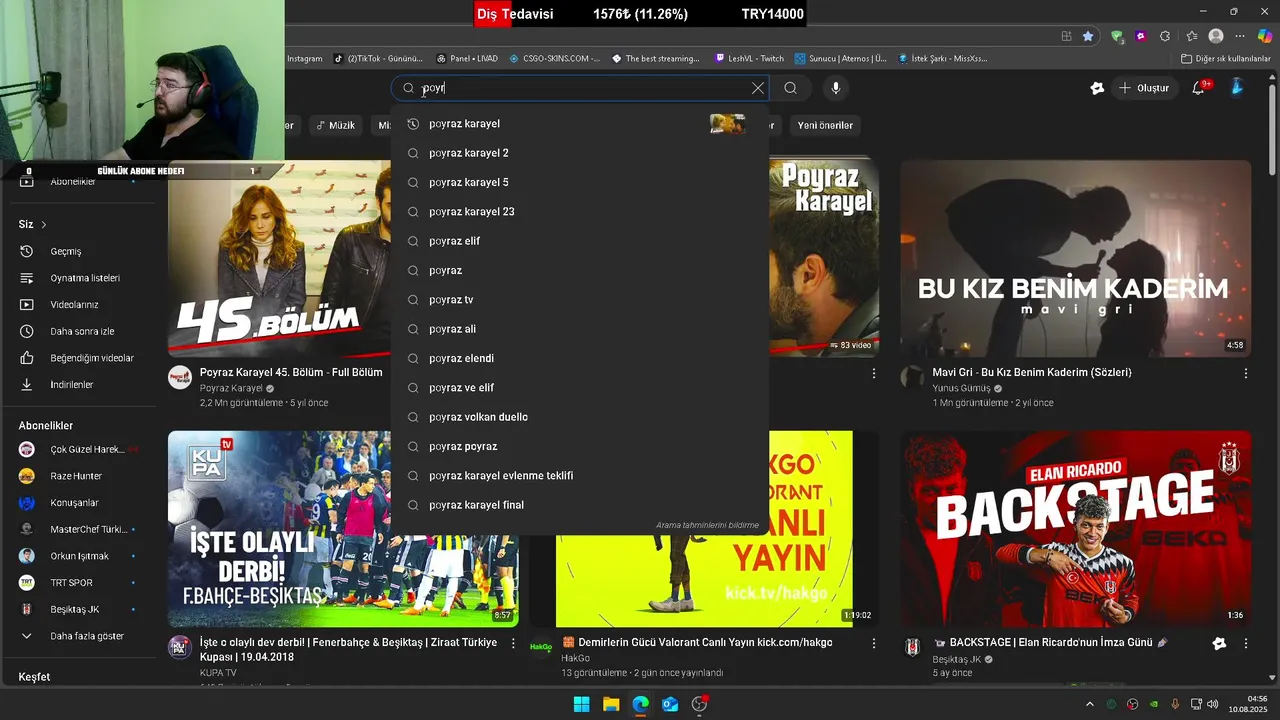1280x720 pixels.
Task: Select the "poyraz tv" suggestion
Action: [x=580, y=300]
